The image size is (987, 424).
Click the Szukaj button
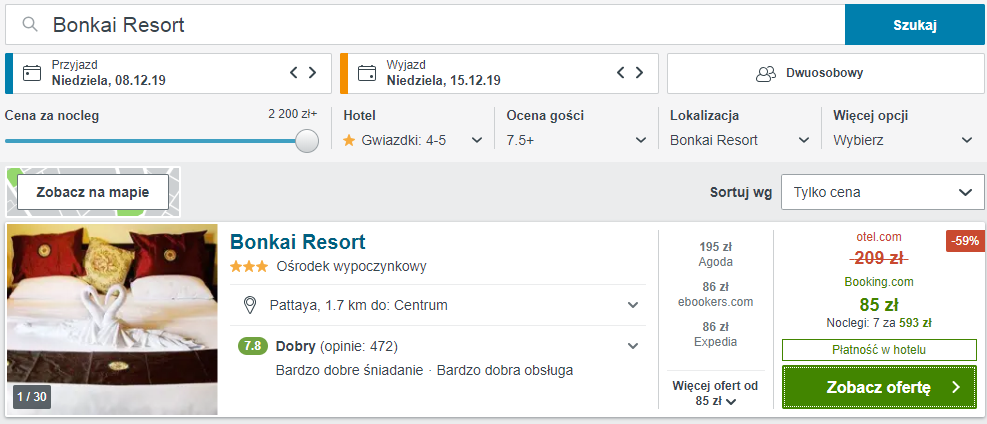(x=915, y=25)
